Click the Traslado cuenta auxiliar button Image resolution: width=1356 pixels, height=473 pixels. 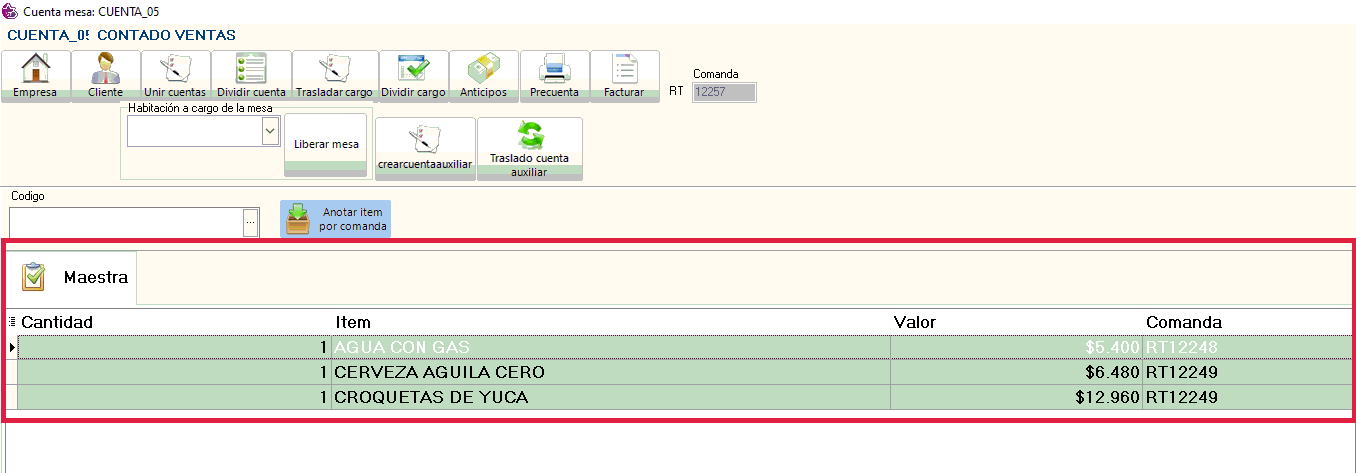pyautogui.click(x=529, y=148)
